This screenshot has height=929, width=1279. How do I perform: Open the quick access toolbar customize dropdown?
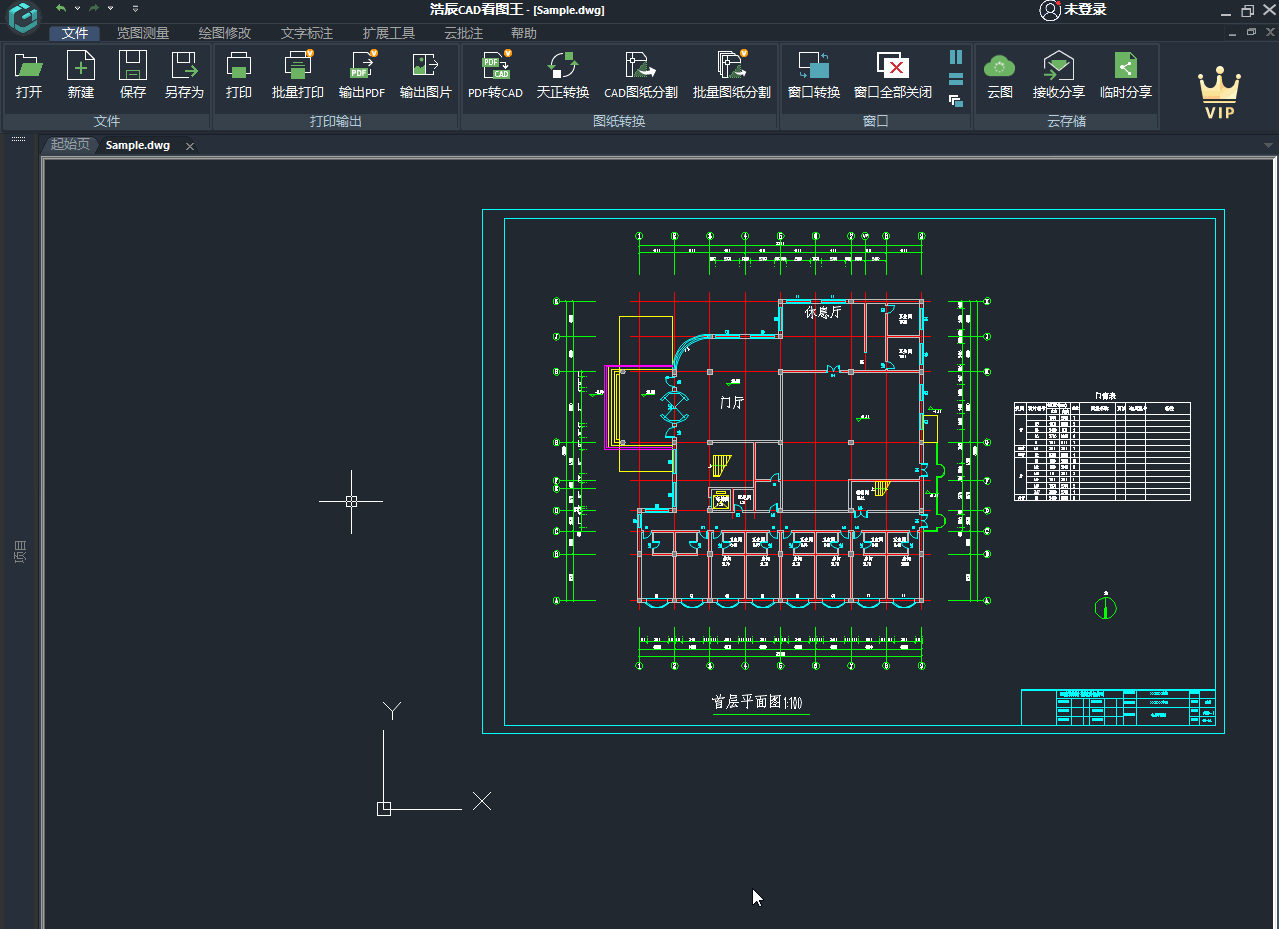tap(135, 8)
